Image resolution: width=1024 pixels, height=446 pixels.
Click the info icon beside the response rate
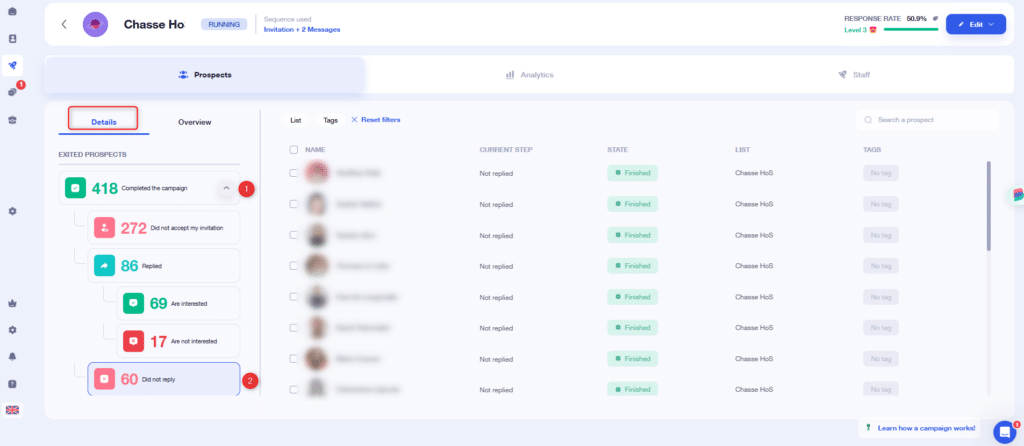coord(935,19)
